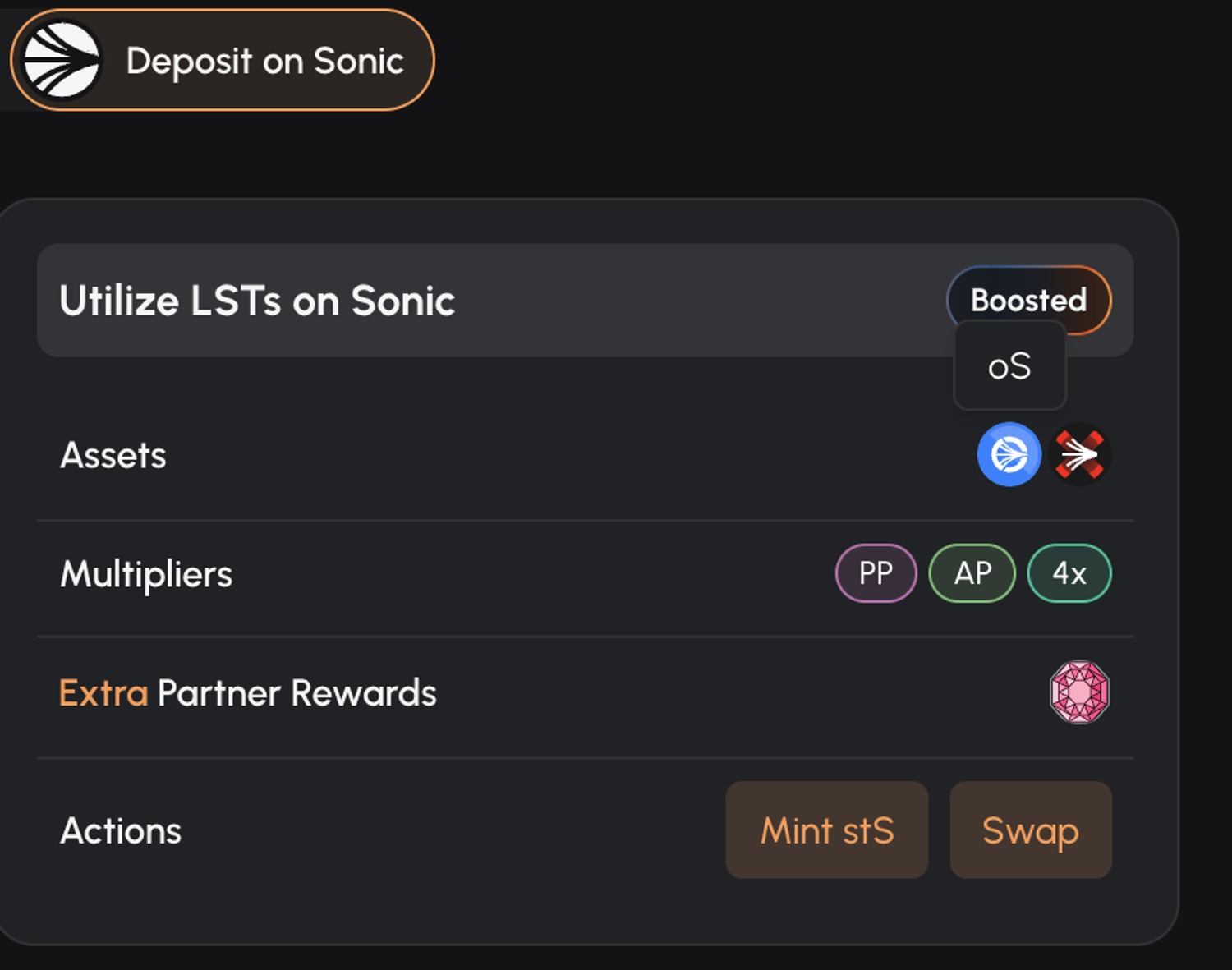Click the AP multiplier badge
1232x970 pixels.
(972, 573)
